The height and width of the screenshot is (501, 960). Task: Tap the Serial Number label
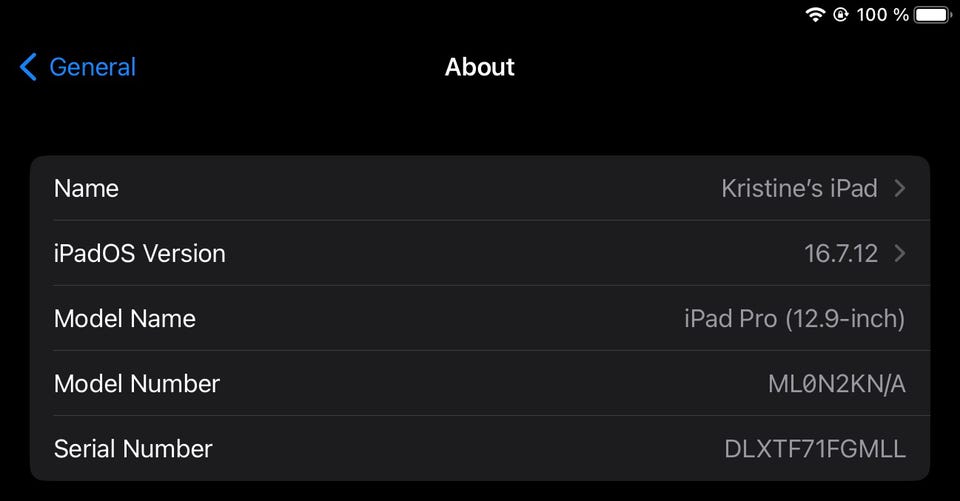click(x=133, y=448)
